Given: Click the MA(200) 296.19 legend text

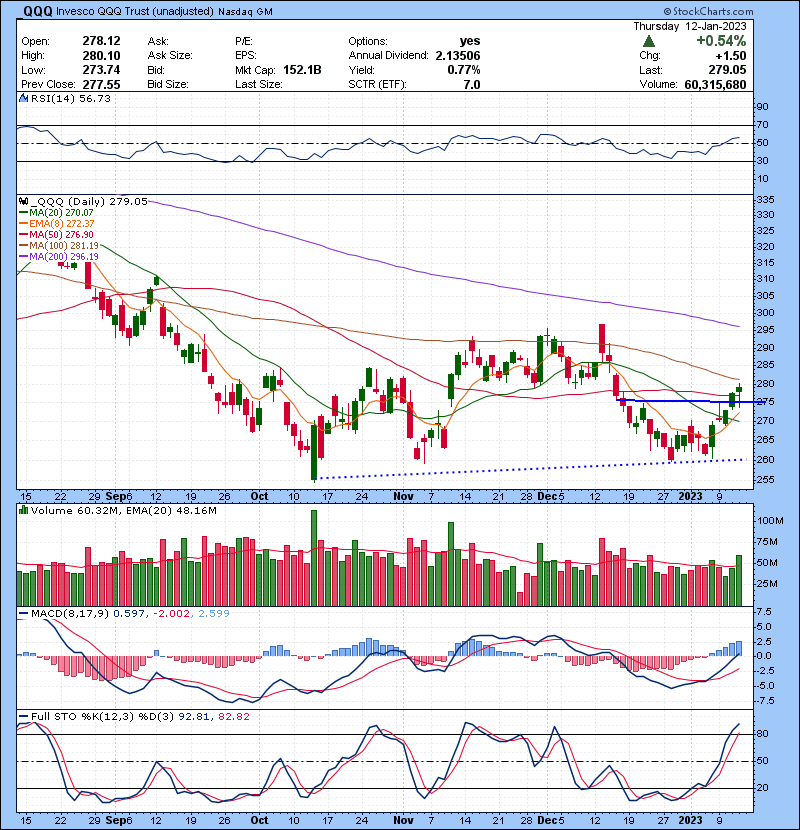Looking at the screenshot, I should 64,257.
